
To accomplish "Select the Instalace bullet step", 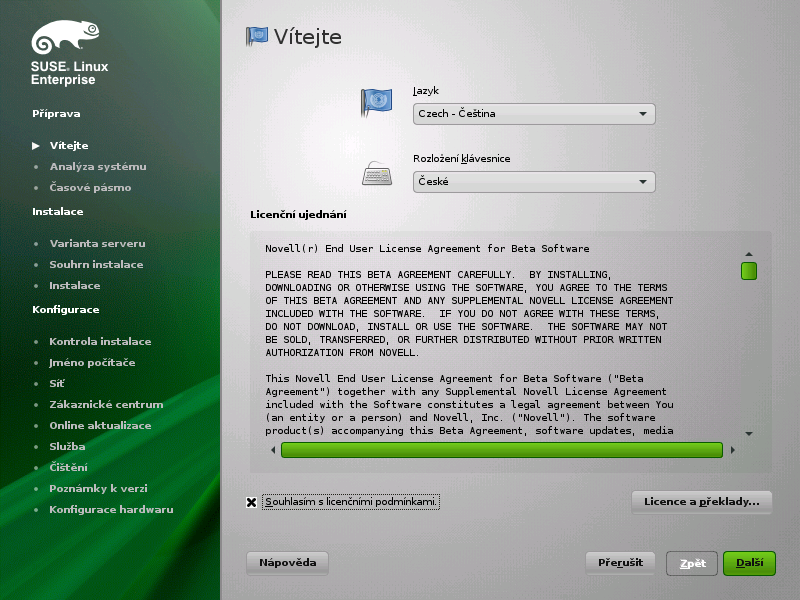I will tap(74, 286).
